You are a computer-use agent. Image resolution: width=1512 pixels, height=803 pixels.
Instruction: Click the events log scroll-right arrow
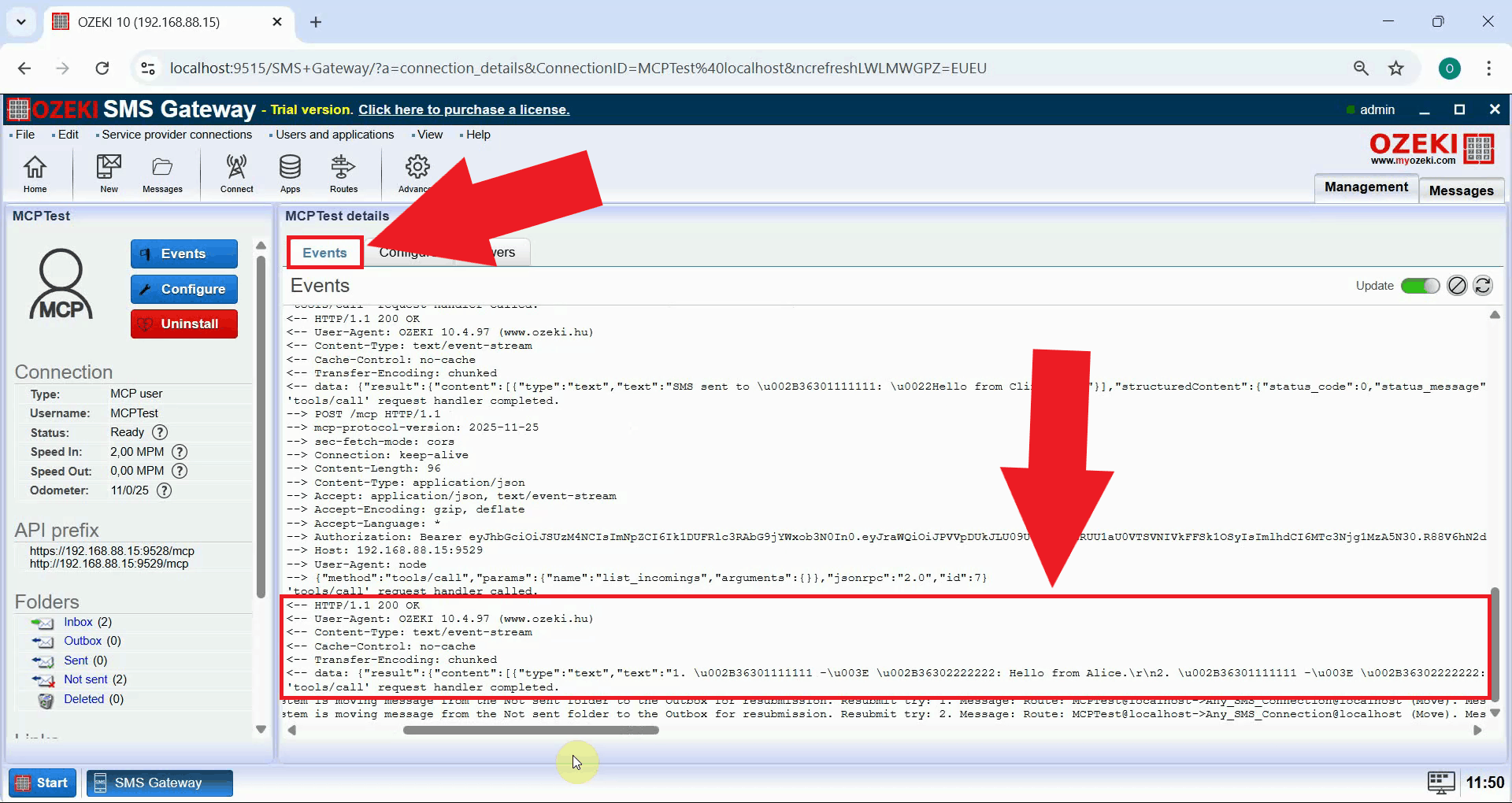tap(1477, 730)
